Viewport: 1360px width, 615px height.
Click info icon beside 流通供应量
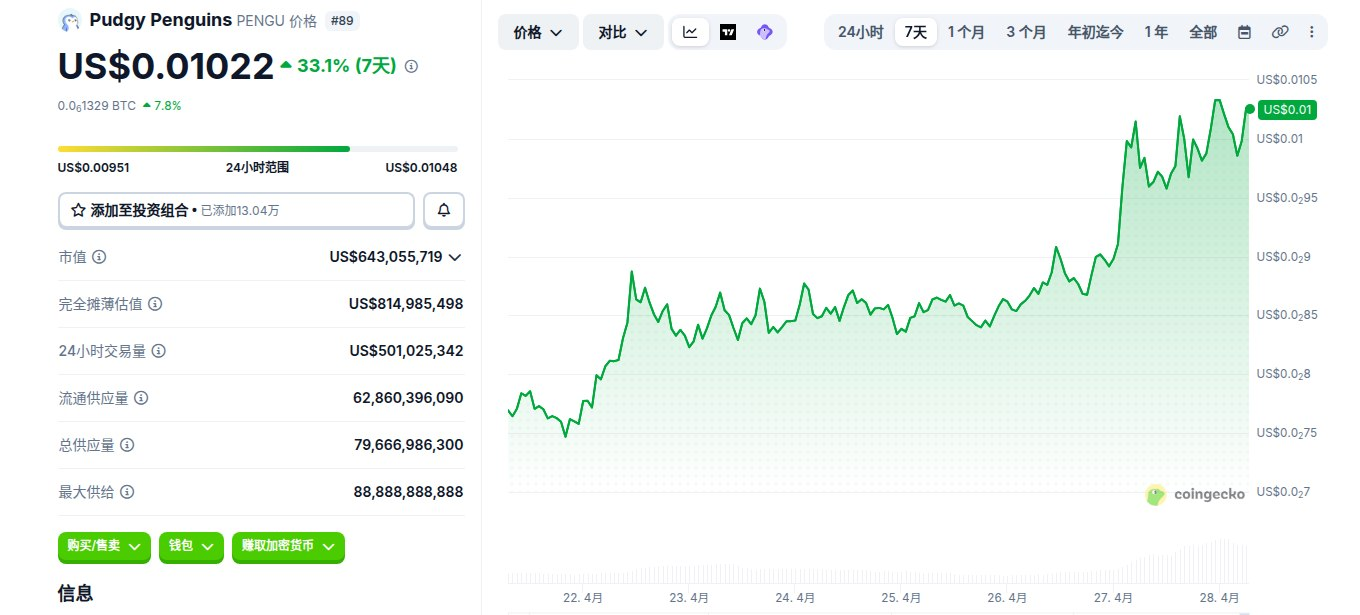click(141, 398)
